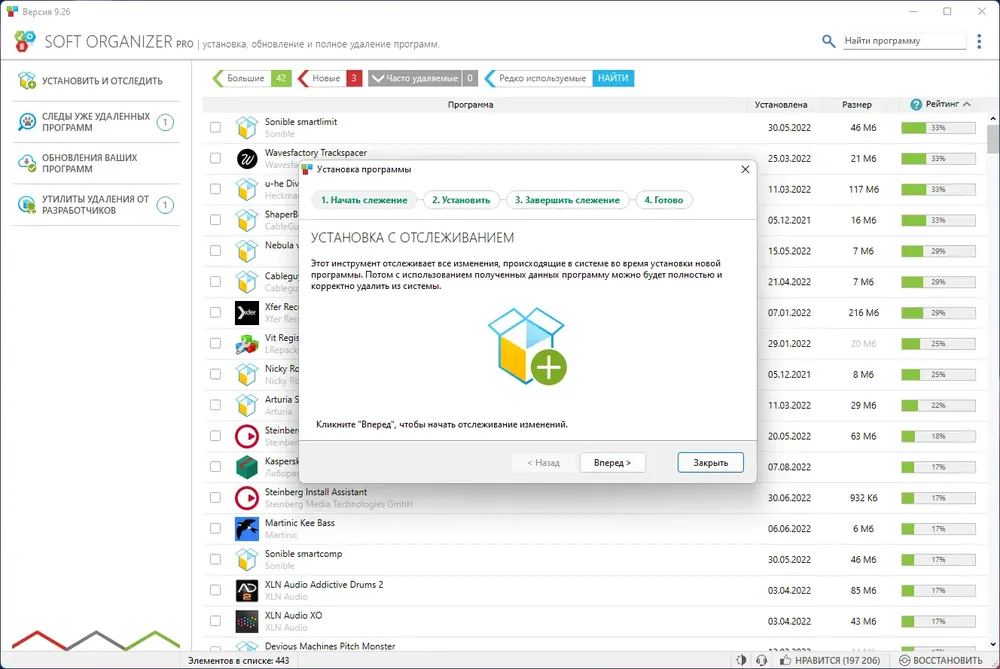Check the Kaspersky row checkbox
Viewport: 1000px width, 669px height.
click(x=216, y=467)
